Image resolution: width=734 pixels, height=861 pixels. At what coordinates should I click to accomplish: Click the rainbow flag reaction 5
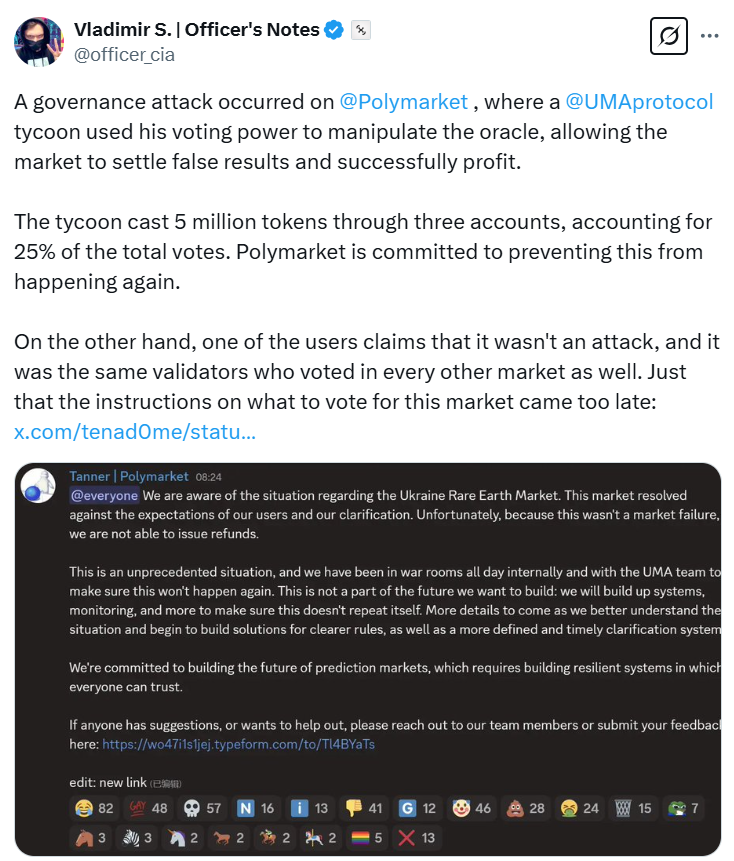coord(365,837)
